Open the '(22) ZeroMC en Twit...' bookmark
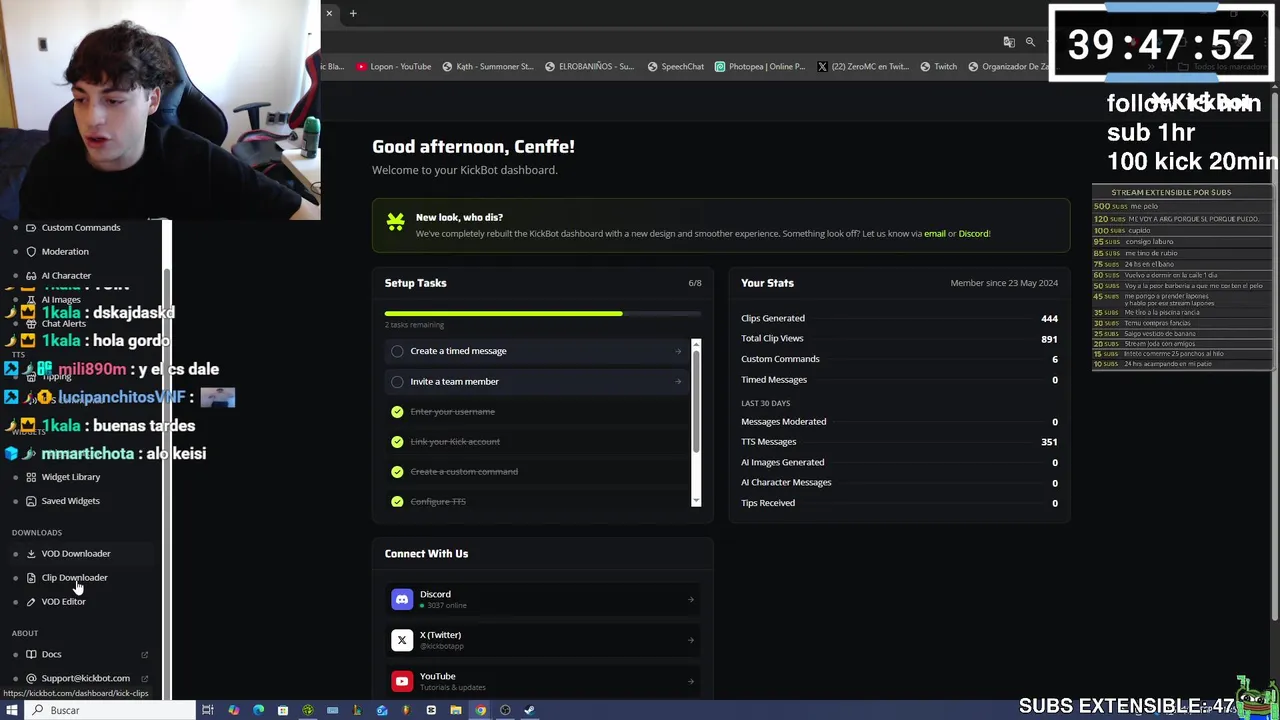Viewport: 1280px width, 720px height. pyautogui.click(x=861, y=67)
